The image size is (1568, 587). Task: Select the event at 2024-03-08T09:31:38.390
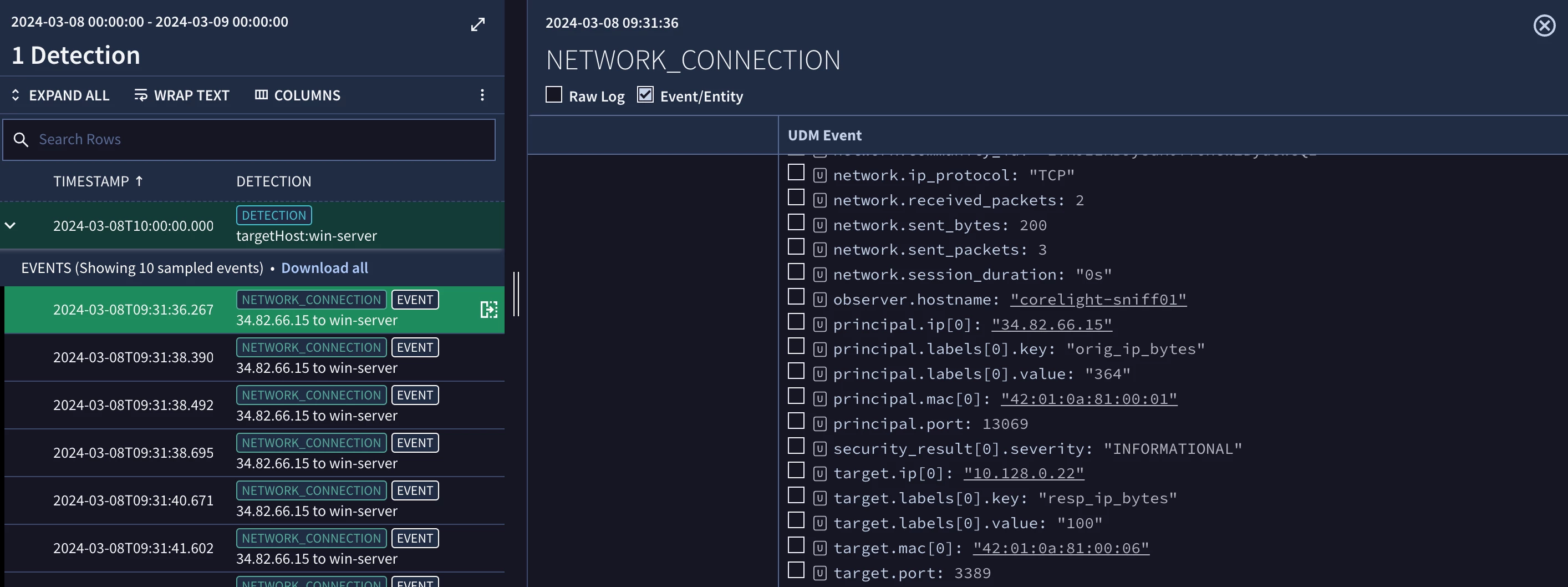[254, 357]
